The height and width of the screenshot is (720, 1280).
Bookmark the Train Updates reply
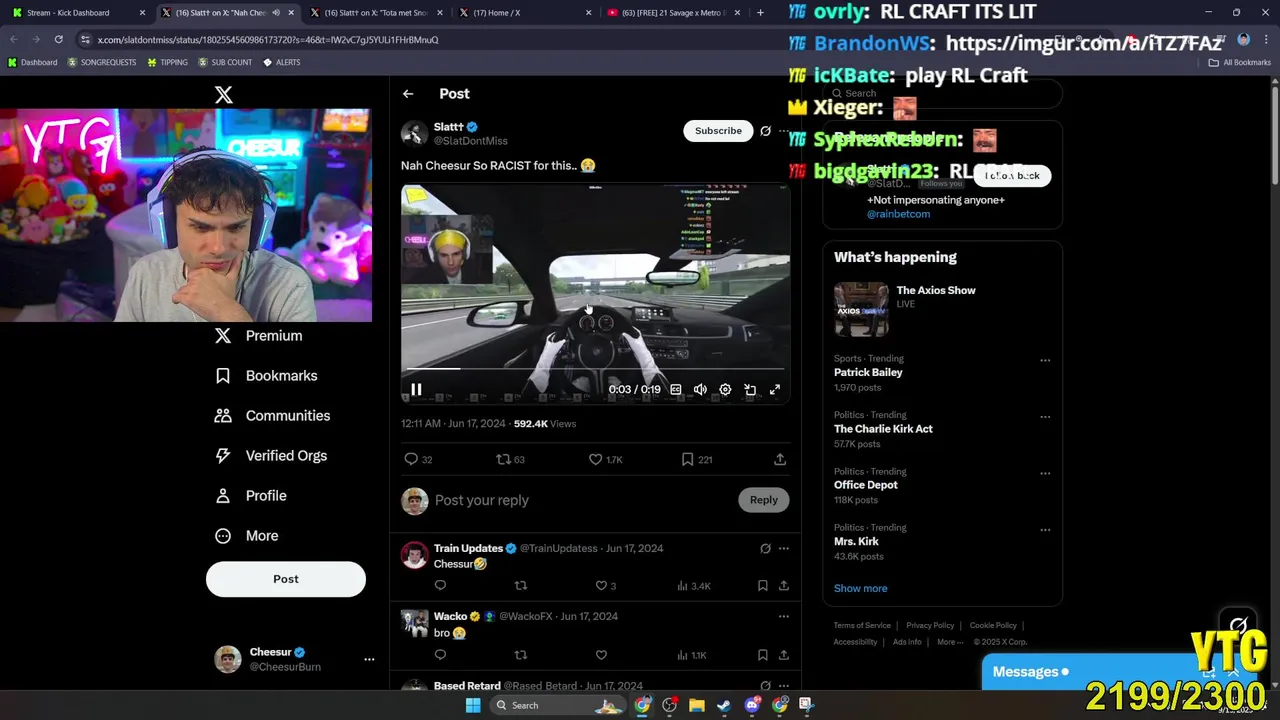coord(762,586)
